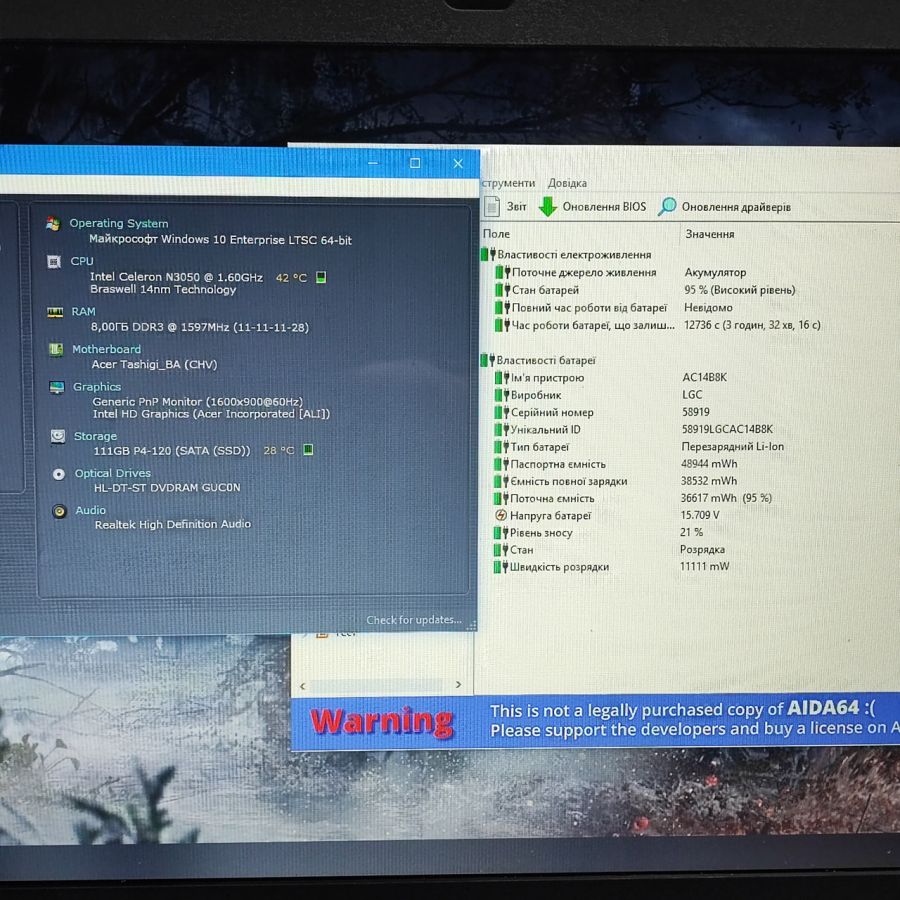The image size is (900, 900).
Task: Open the Storage section link
Action: point(95,436)
